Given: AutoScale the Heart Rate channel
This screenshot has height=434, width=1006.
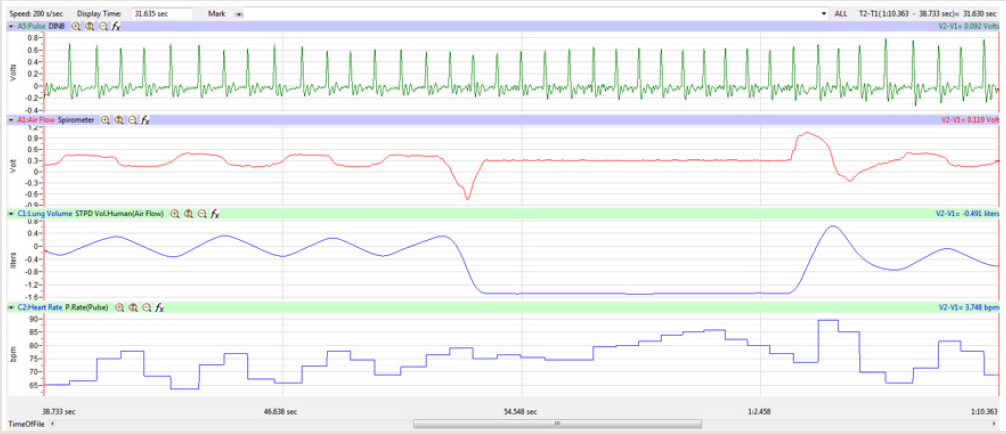Looking at the screenshot, I should (133, 307).
